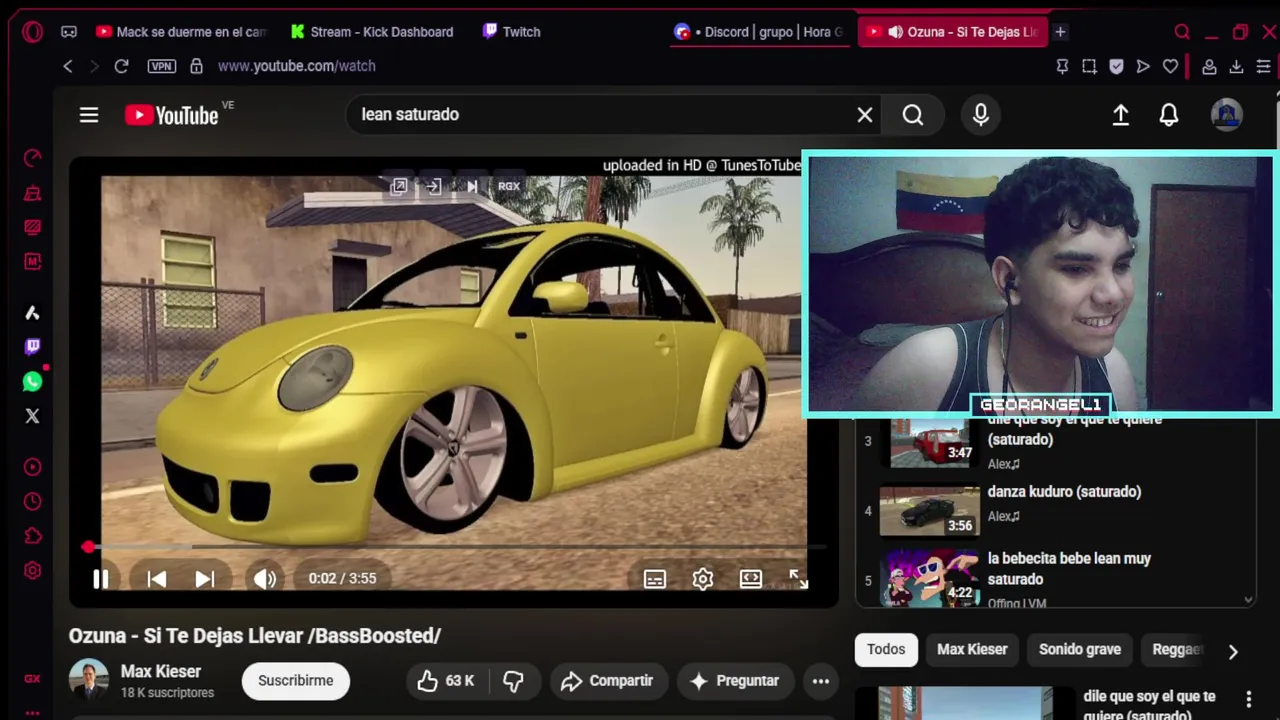
Task: Take a page snapshot with the capture icon
Action: click(1089, 66)
